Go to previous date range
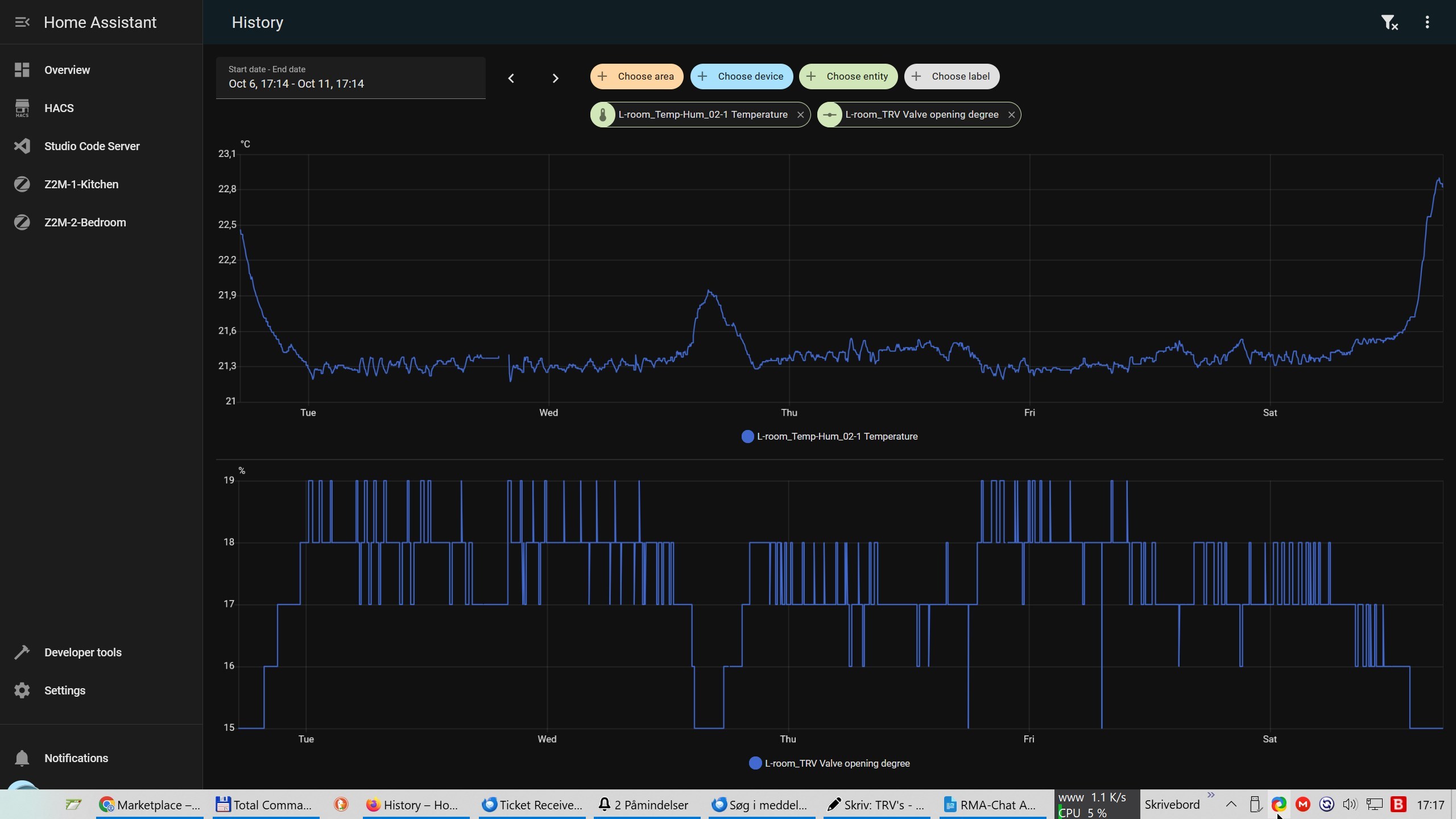 511,78
